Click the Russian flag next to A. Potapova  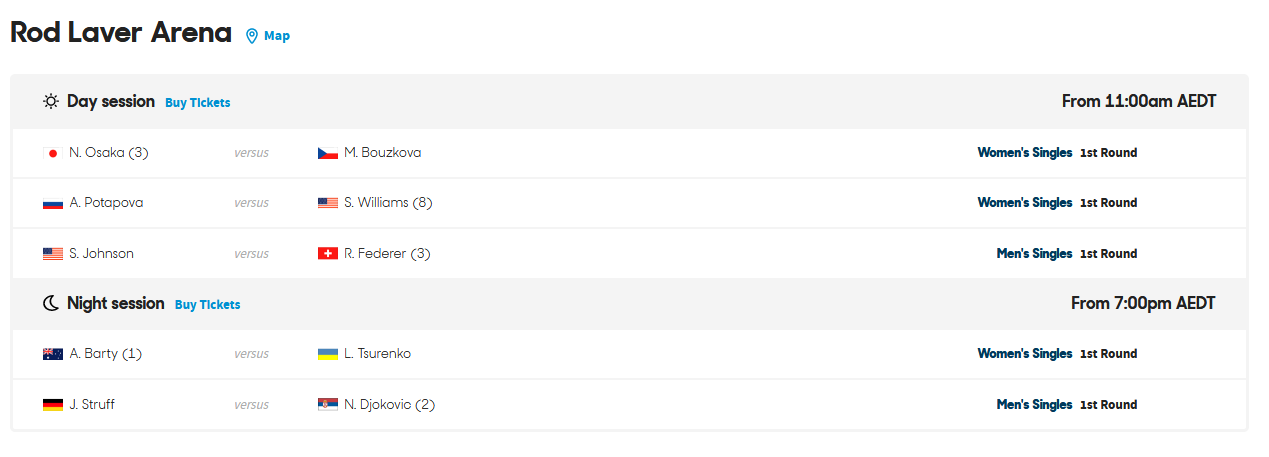53,203
